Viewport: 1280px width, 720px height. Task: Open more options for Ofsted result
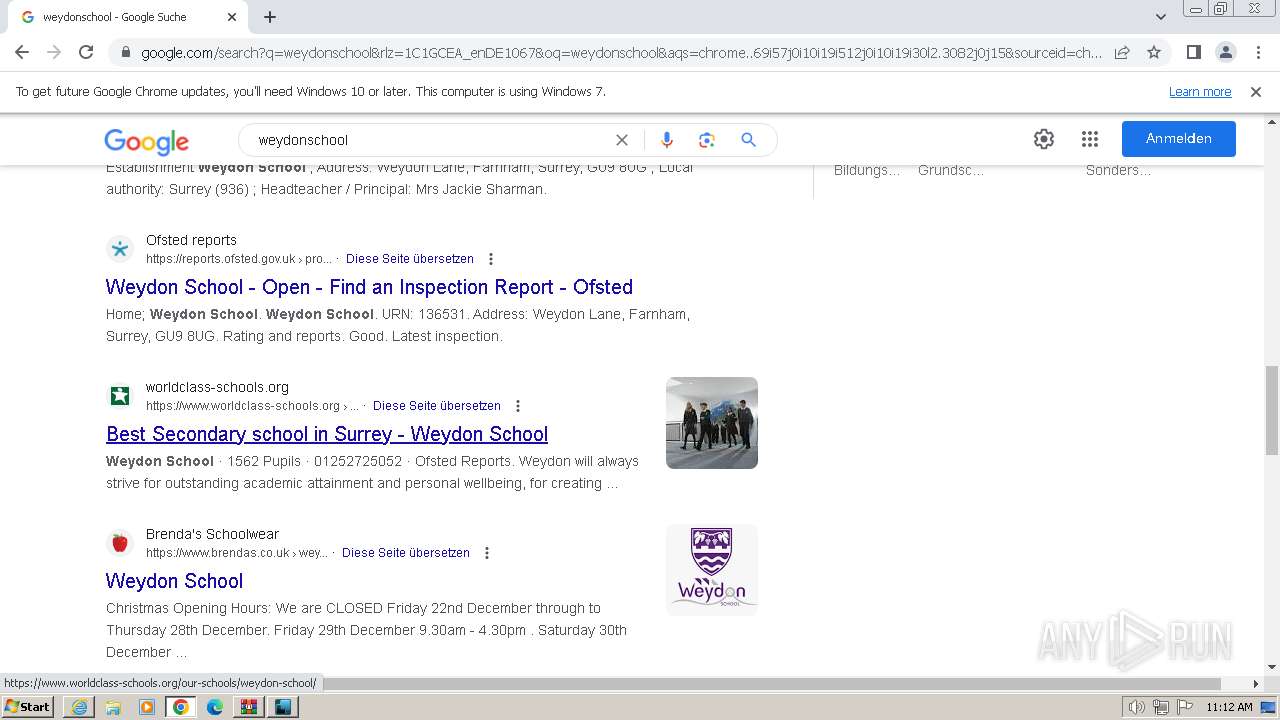coord(491,259)
